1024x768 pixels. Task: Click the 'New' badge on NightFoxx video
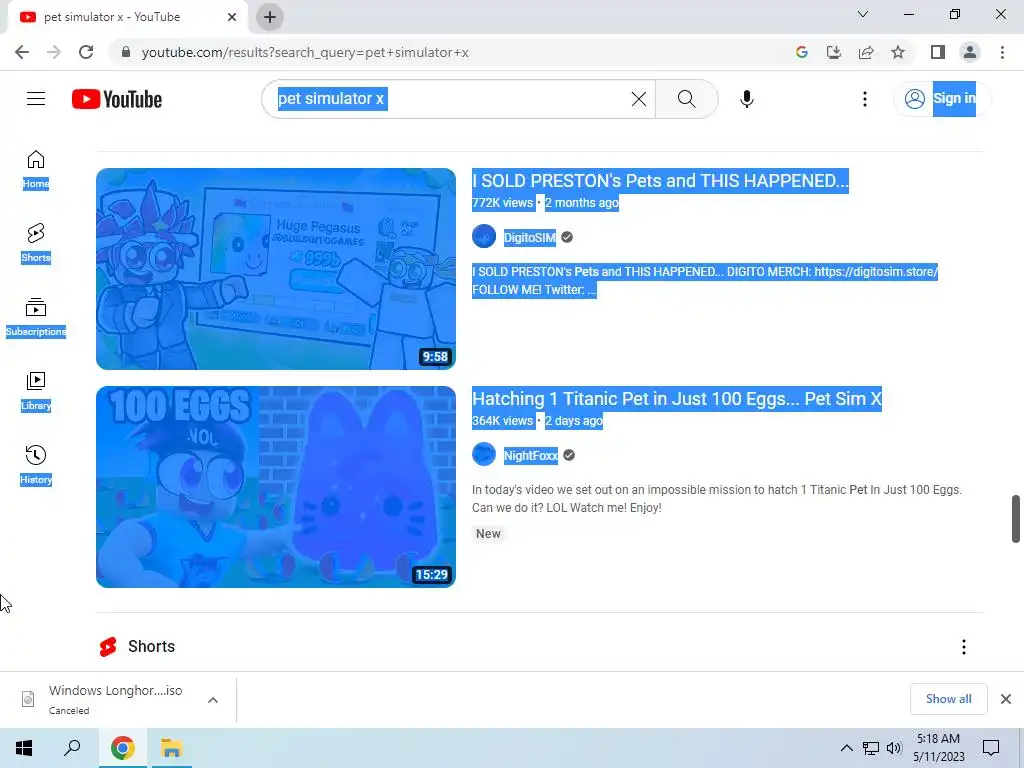pos(488,534)
